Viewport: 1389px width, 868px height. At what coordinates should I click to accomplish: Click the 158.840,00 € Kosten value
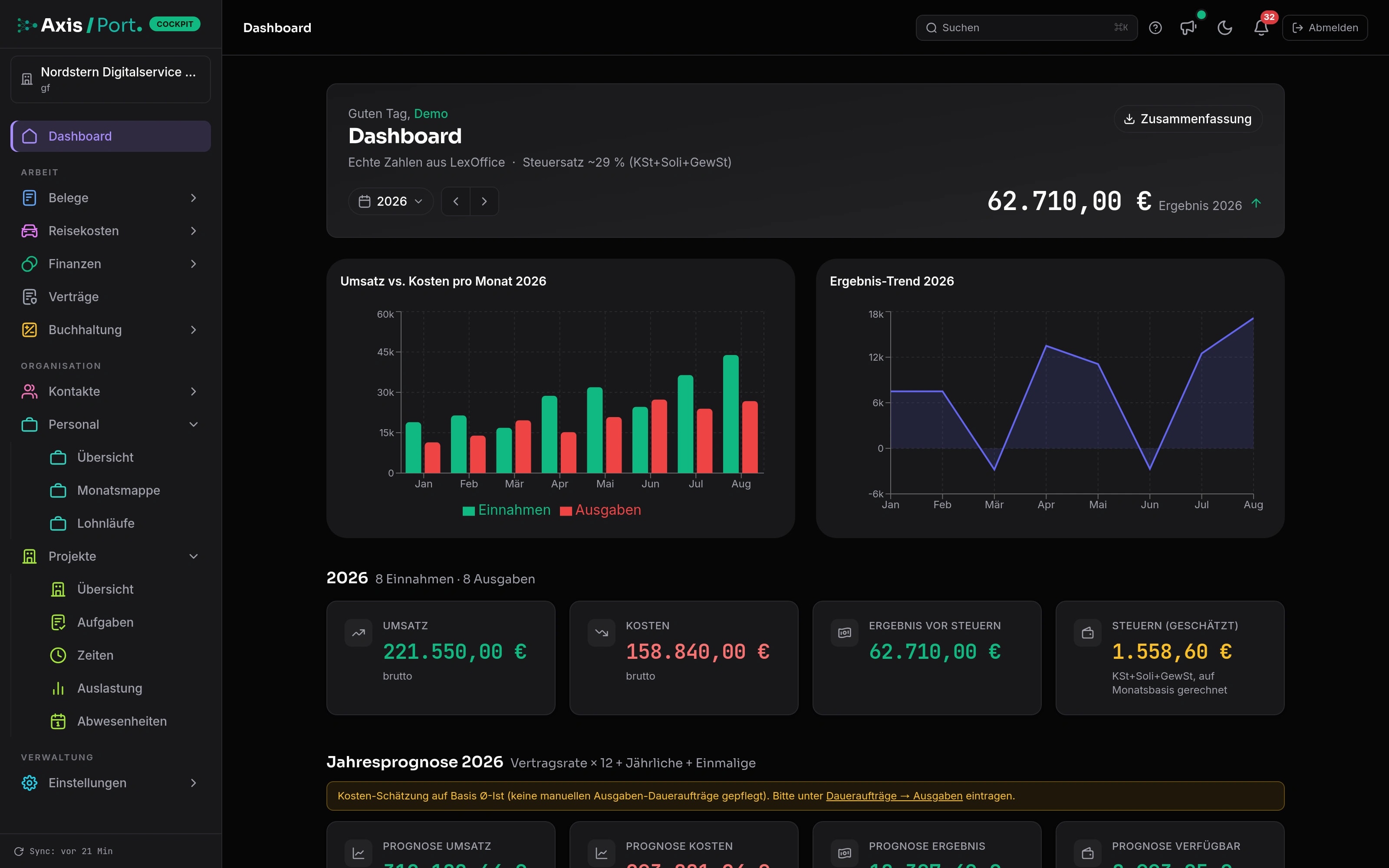[698, 652]
